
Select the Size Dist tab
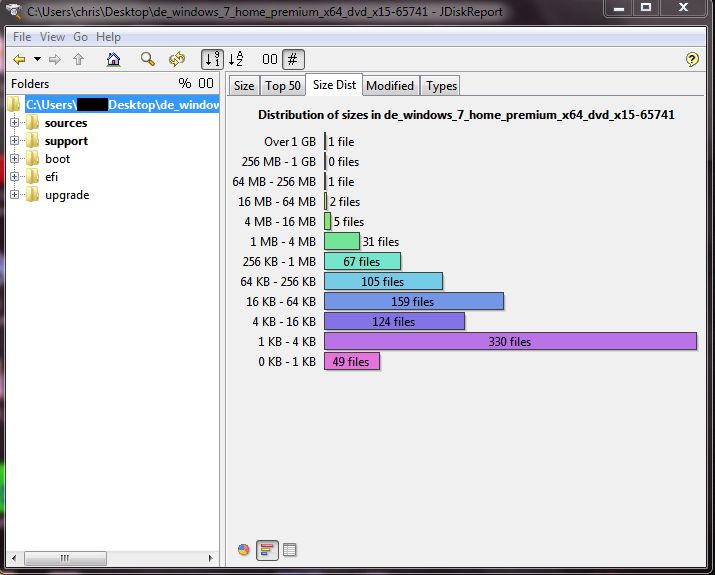334,85
